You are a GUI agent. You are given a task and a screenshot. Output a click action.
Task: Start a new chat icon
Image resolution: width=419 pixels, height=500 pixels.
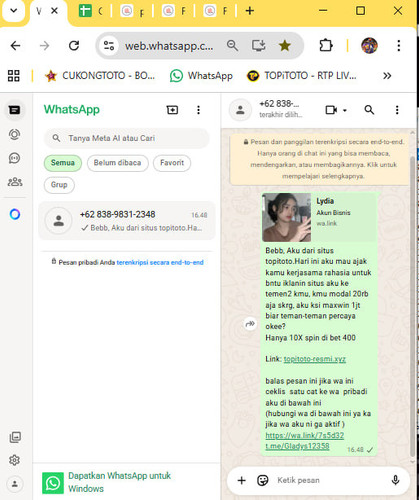coord(172,110)
